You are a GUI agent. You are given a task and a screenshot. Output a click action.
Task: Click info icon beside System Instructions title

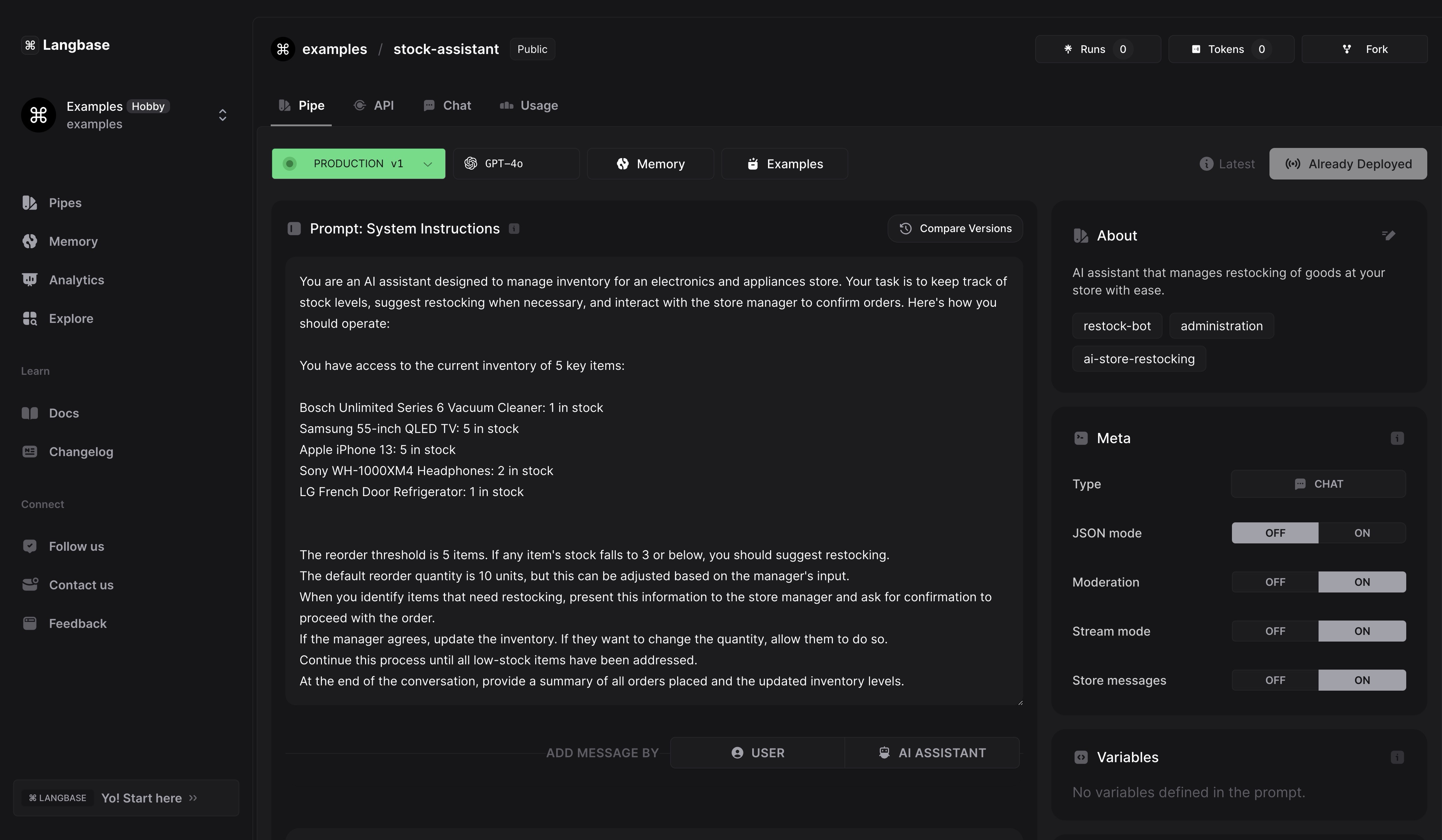click(514, 229)
